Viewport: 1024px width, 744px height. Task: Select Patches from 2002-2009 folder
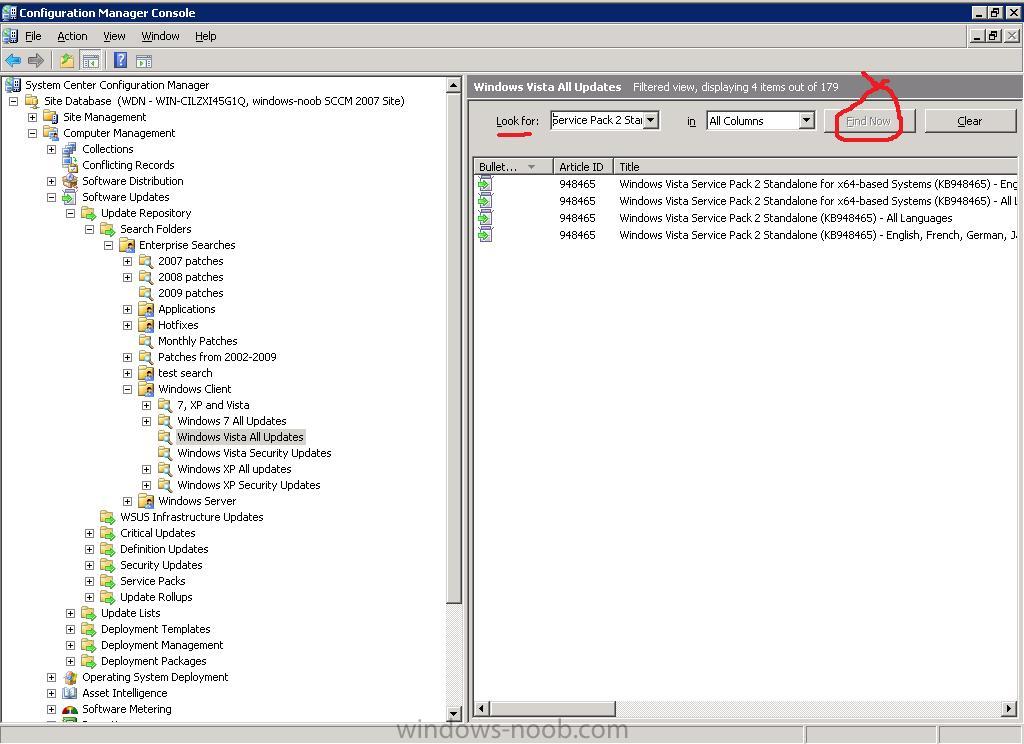[x=217, y=357]
